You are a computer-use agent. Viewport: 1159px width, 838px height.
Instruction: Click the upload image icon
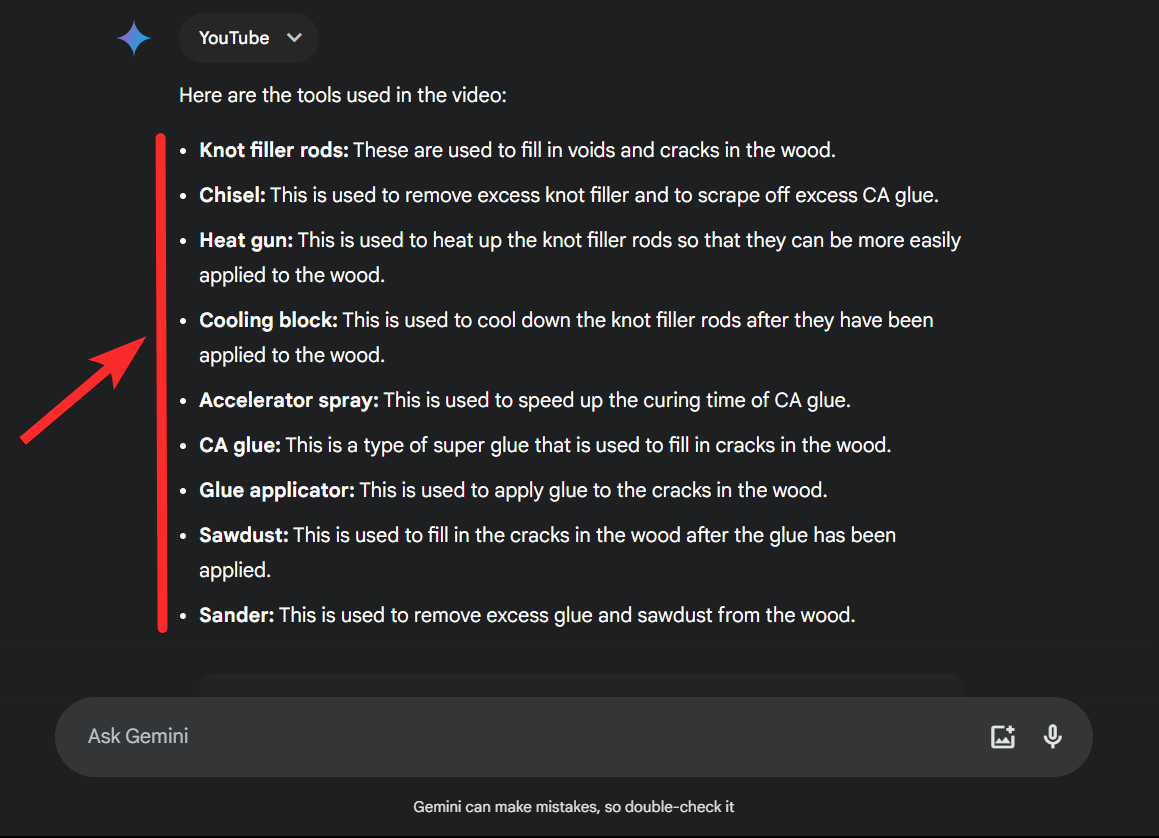(x=1002, y=737)
